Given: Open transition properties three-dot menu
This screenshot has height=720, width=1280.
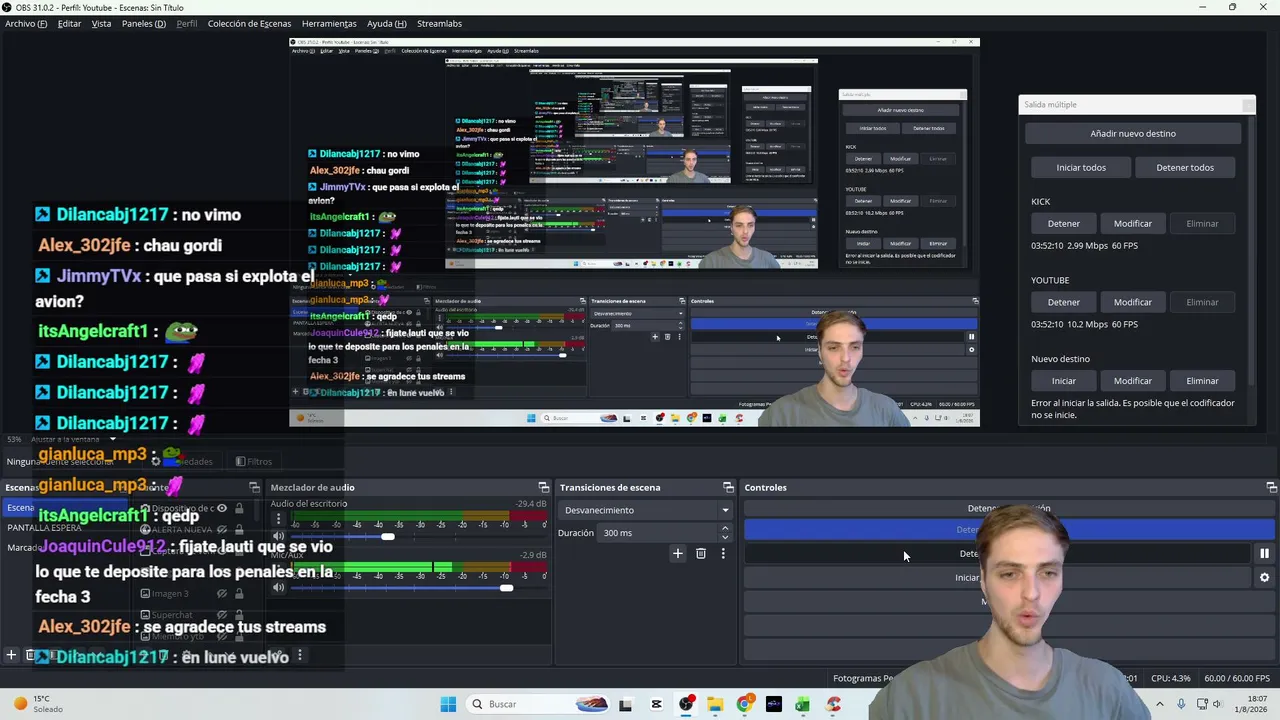Looking at the screenshot, I should (x=723, y=554).
